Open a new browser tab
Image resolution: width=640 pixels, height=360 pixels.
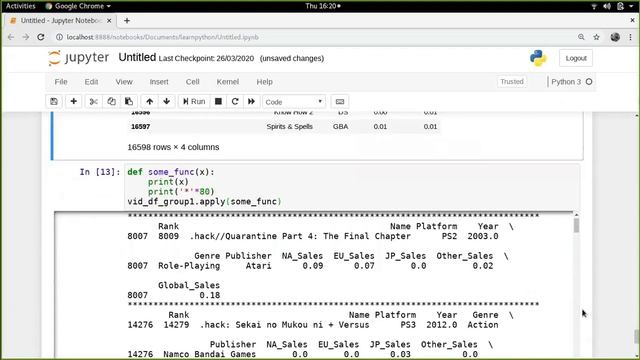tap(127, 20)
